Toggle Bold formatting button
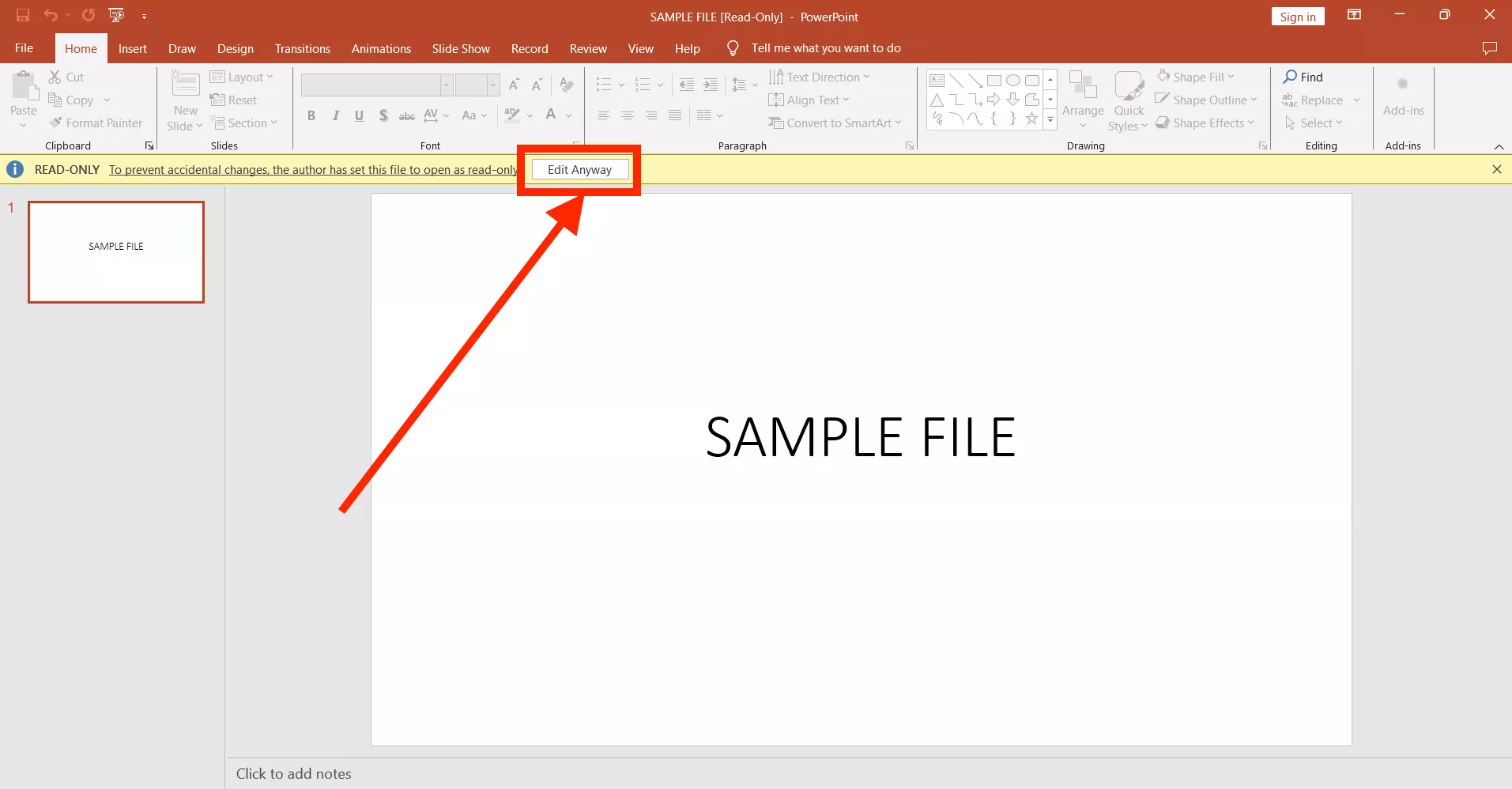 (x=311, y=115)
